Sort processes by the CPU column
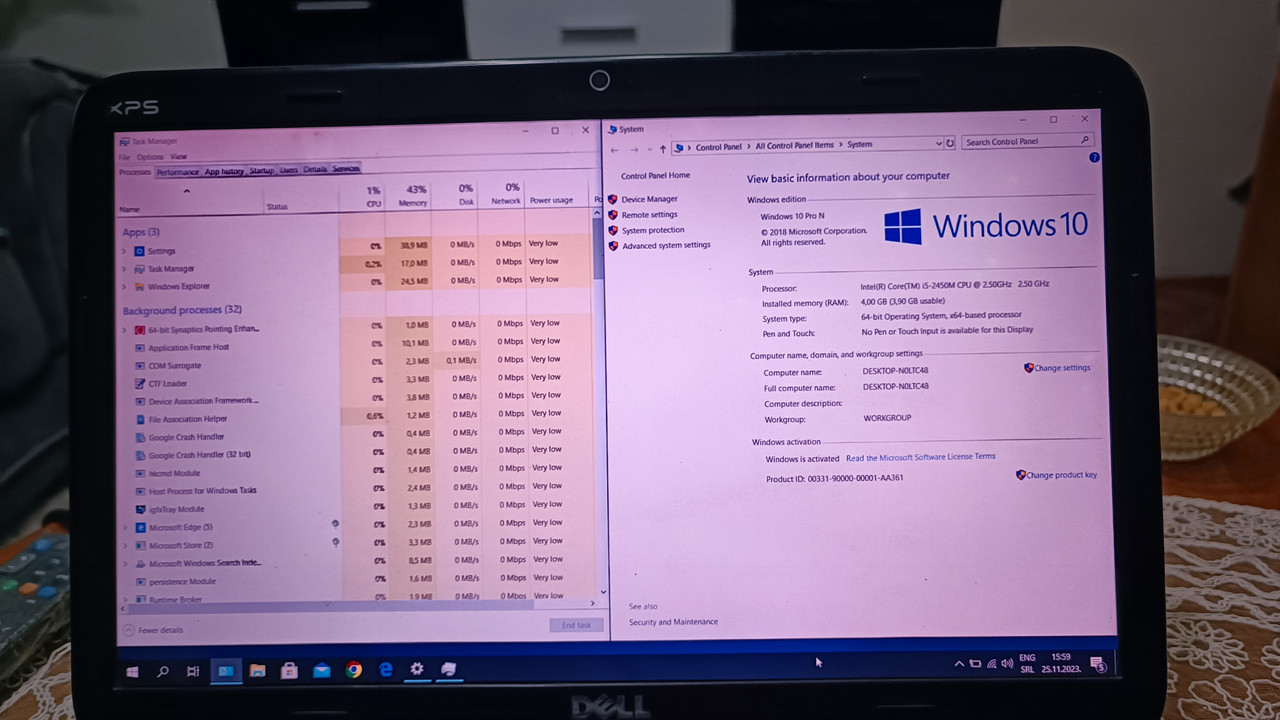Screen dimensions: 1280x720 click(x=373, y=196)
